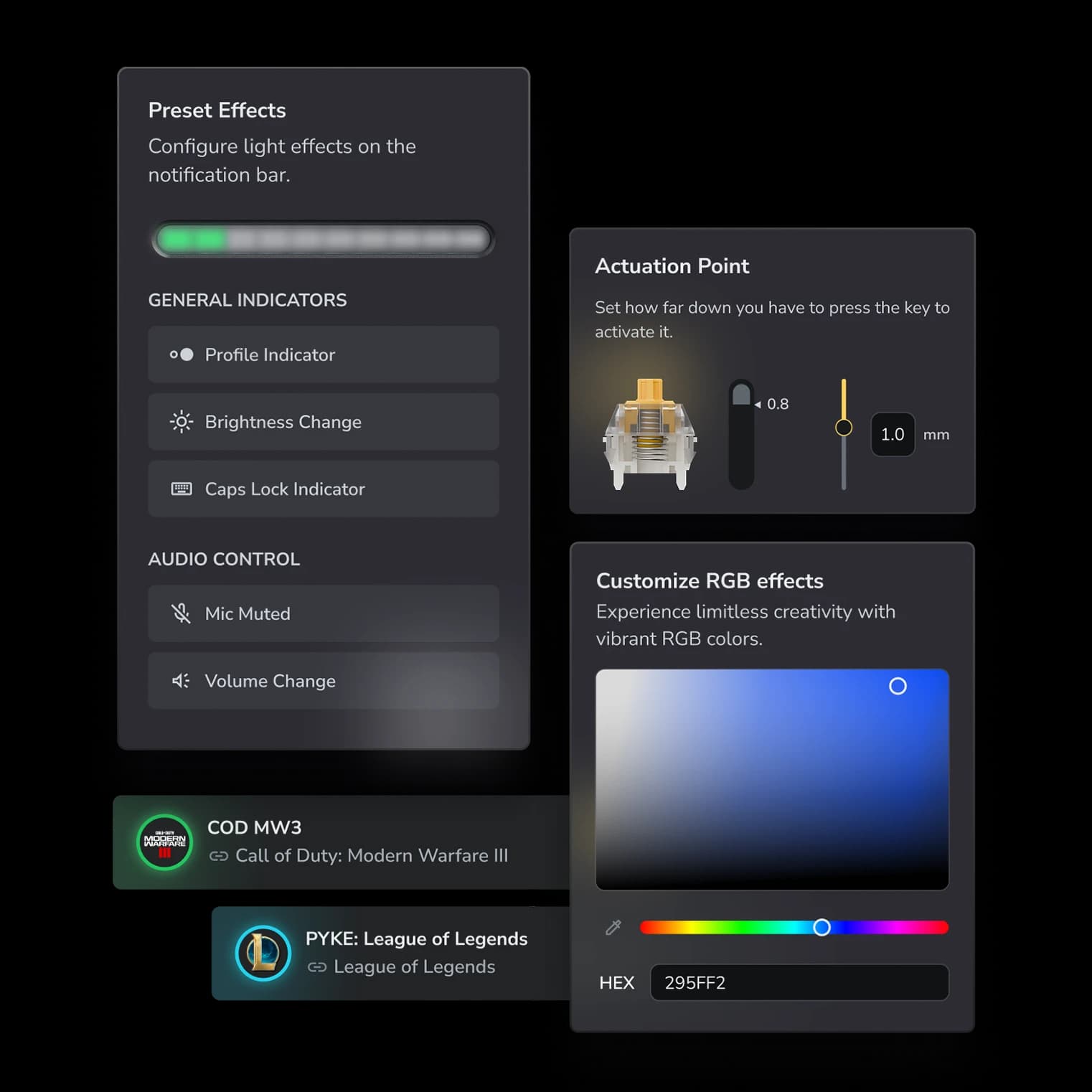Toggle the Volume Change audio control
1092x1092 pixels.
coord(323,681)
